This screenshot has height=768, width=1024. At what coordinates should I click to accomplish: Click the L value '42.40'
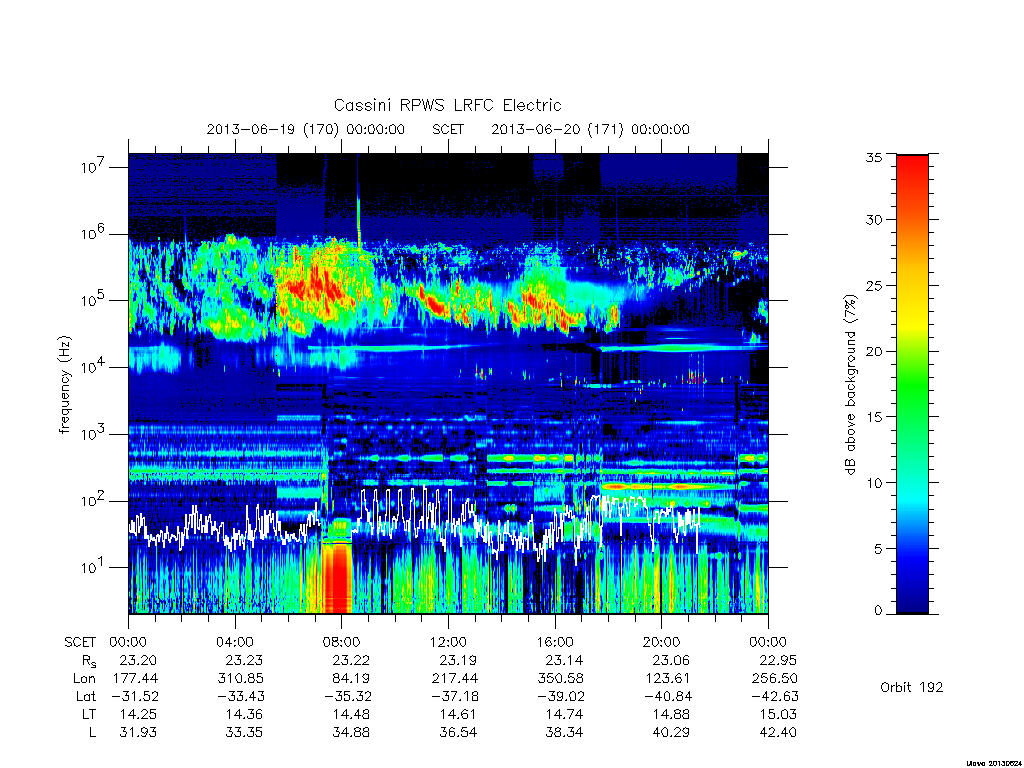coord(778,733)
